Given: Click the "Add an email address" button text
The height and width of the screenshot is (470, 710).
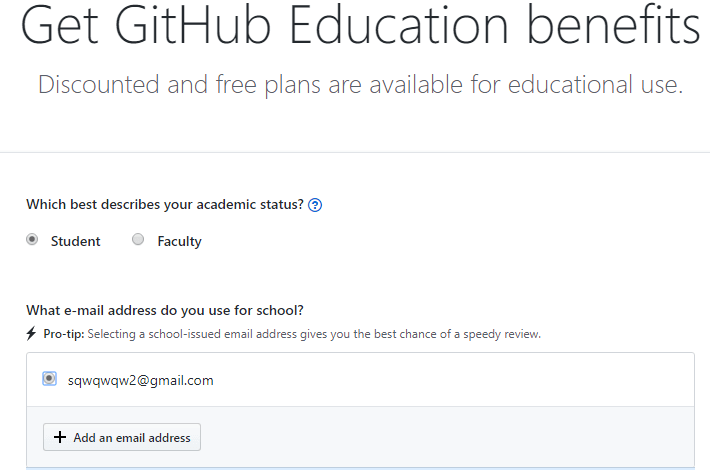Looking at the screenshot, I should click(x=132, y=437).
